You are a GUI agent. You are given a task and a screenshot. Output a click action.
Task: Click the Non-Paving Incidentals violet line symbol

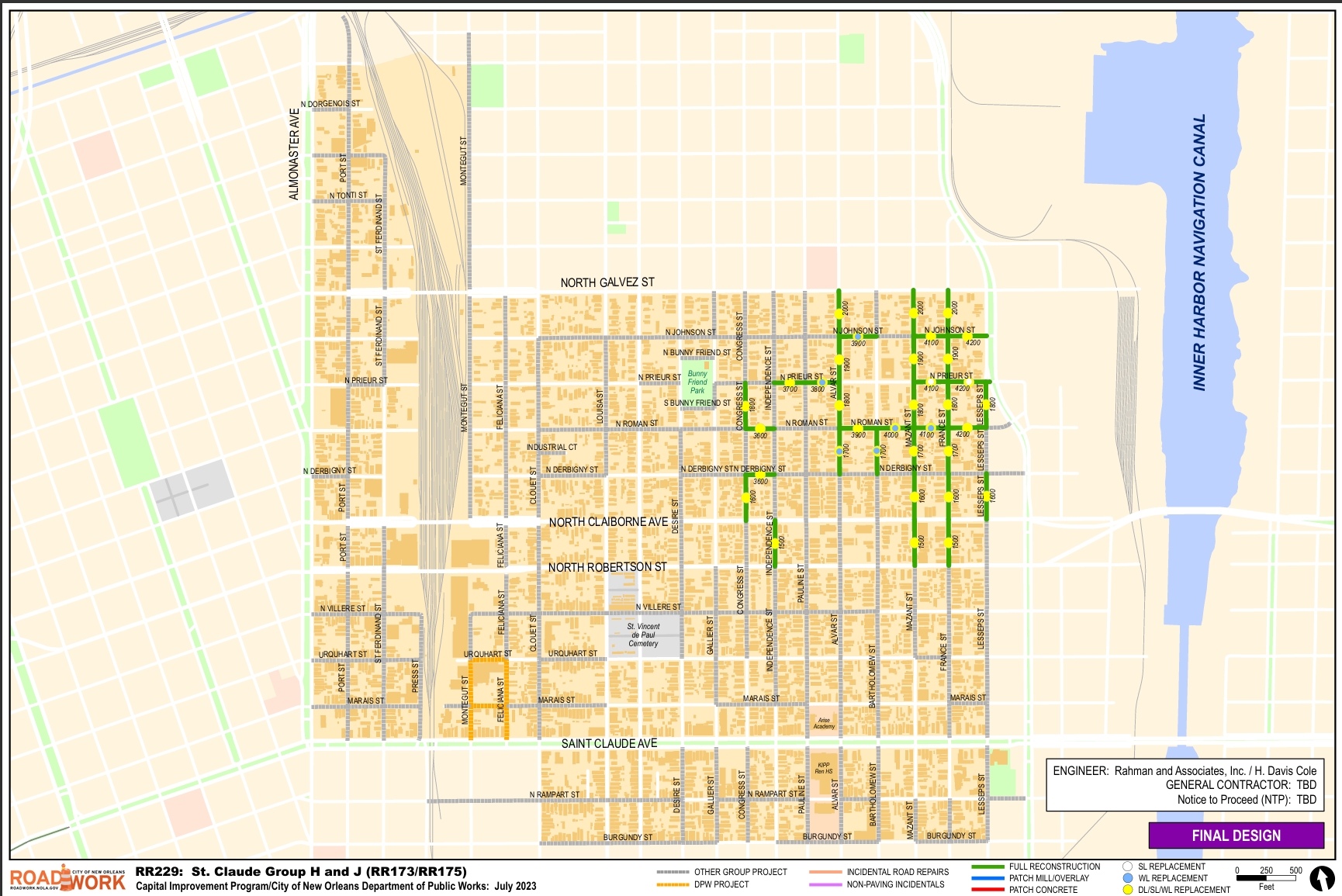click(825, 884)
